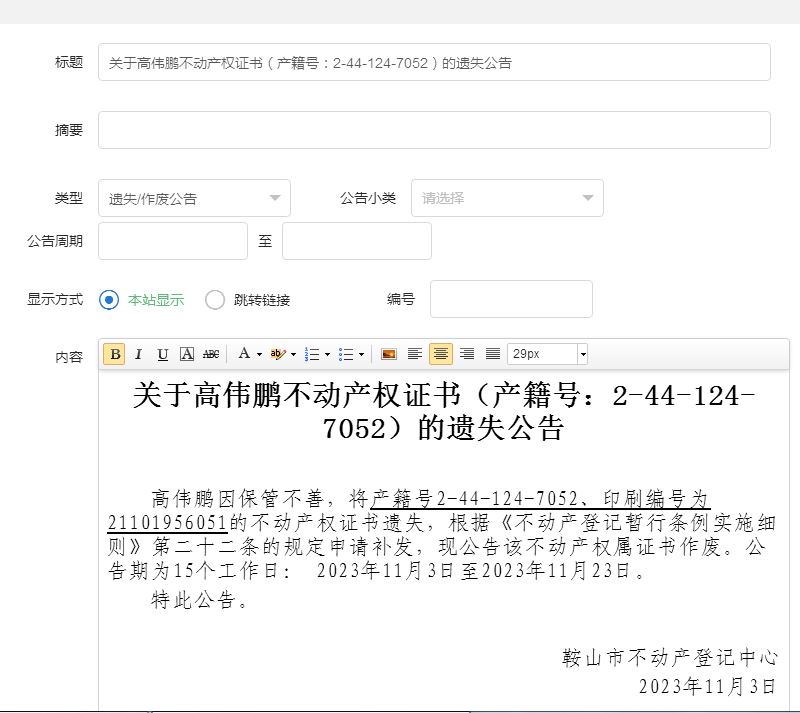The image size is (800, 713).
Task: Open the 公告小类 dropdown
Action: (507, 198)
